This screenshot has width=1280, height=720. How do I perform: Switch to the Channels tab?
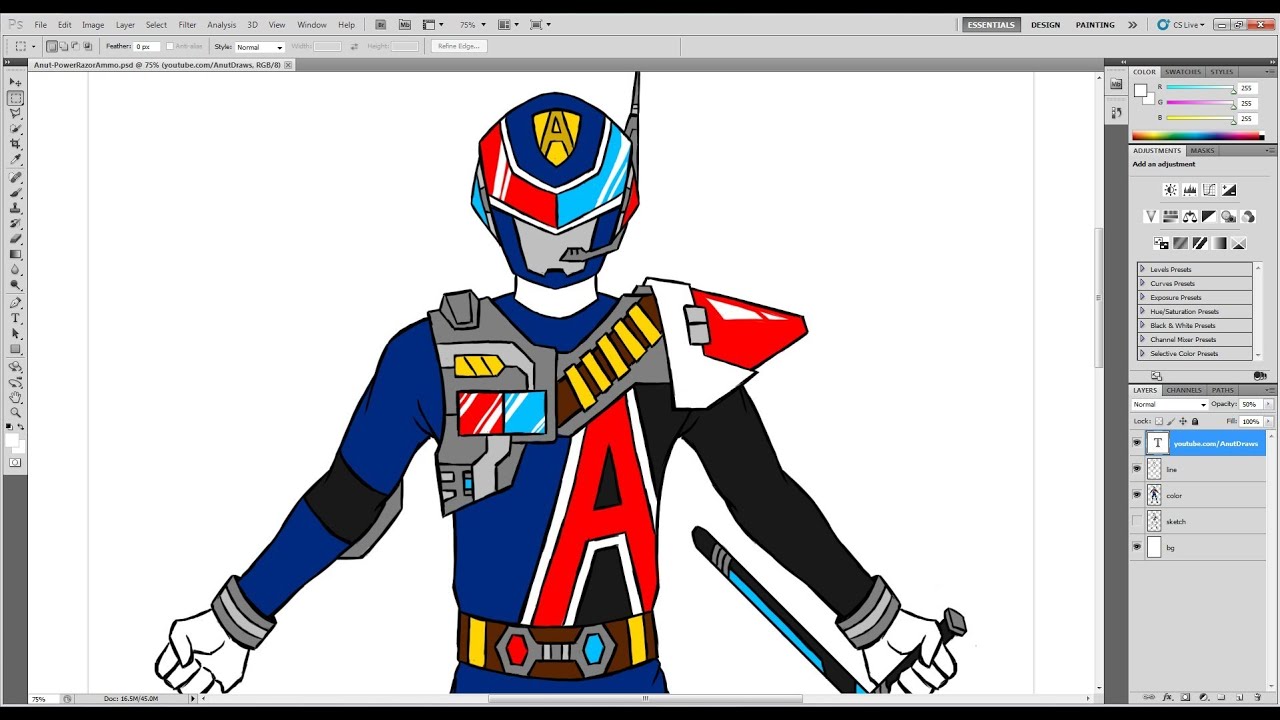[x=1184, y=390]
